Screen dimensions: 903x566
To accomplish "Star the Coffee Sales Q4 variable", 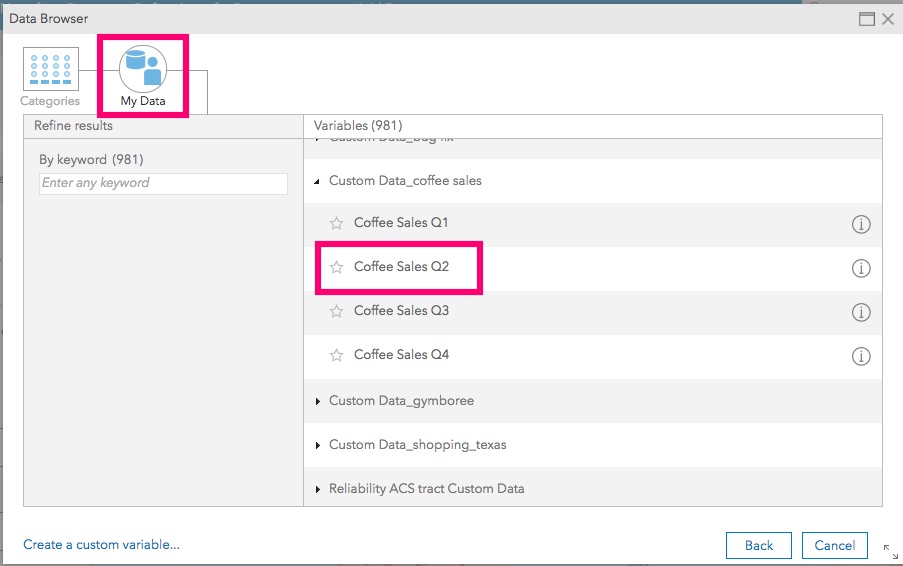I will [337, 355].
